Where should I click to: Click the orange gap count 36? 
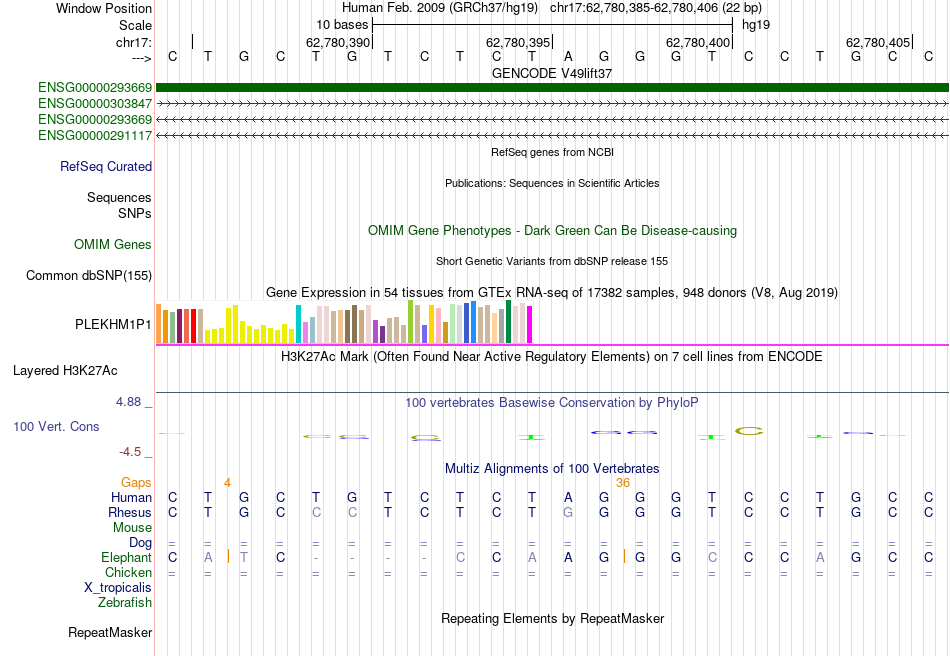click(x=623, y=483)
